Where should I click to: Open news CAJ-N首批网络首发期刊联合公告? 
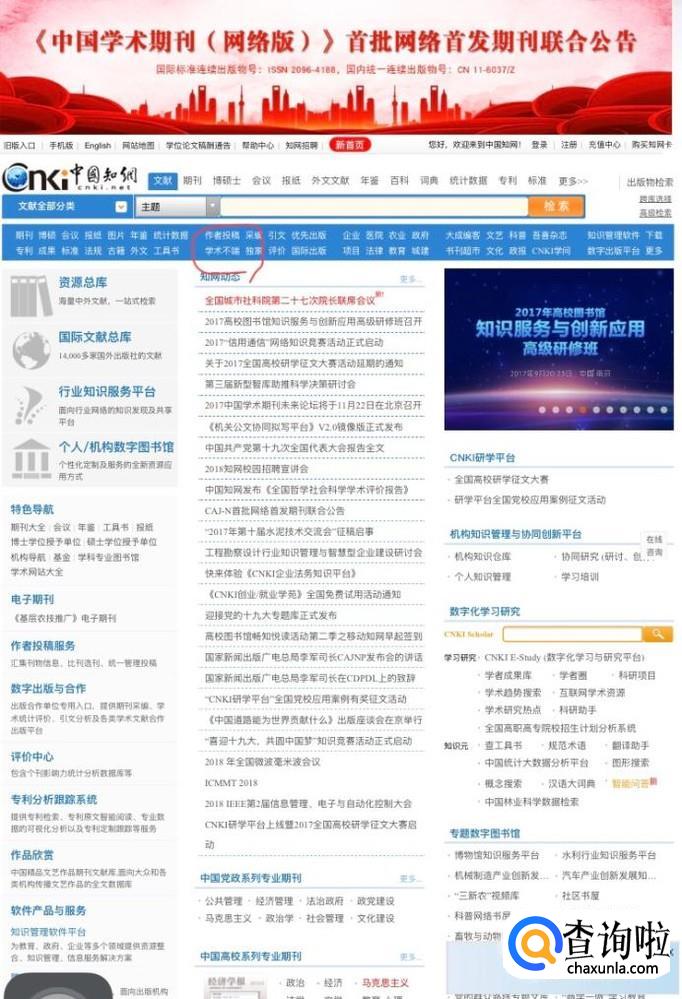point(274,510)
